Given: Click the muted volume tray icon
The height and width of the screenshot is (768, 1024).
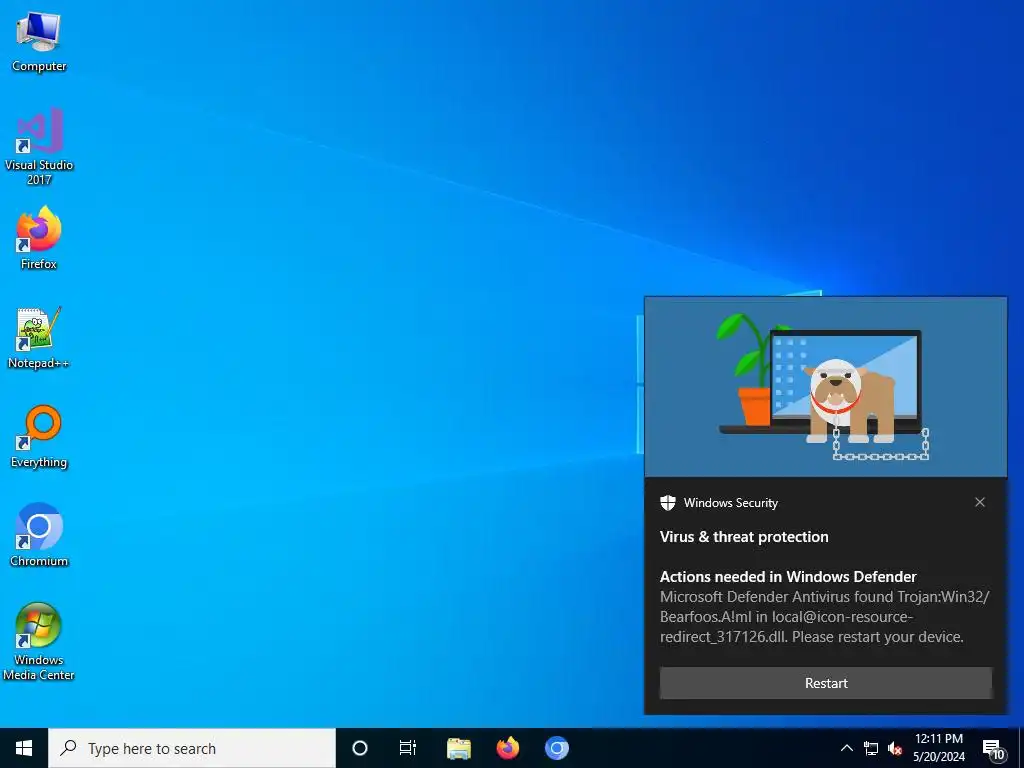Looking at the screenshot, I should pyautogui.click(x=895, y=748).
